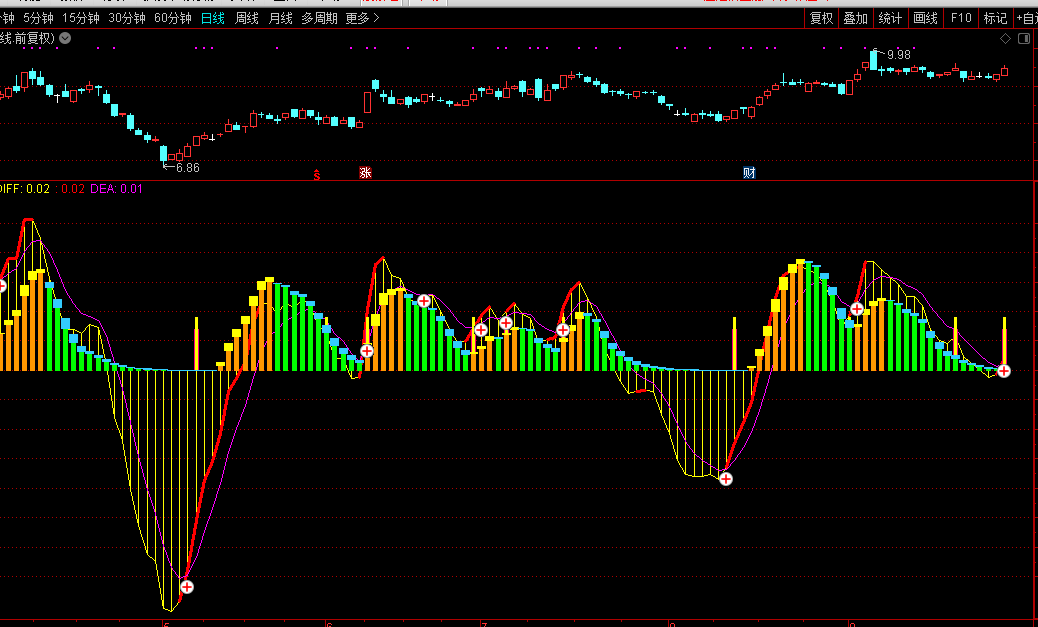The image size is (1038, 627).
Task: Open F10 company info
Action: (x=961, y=18)
